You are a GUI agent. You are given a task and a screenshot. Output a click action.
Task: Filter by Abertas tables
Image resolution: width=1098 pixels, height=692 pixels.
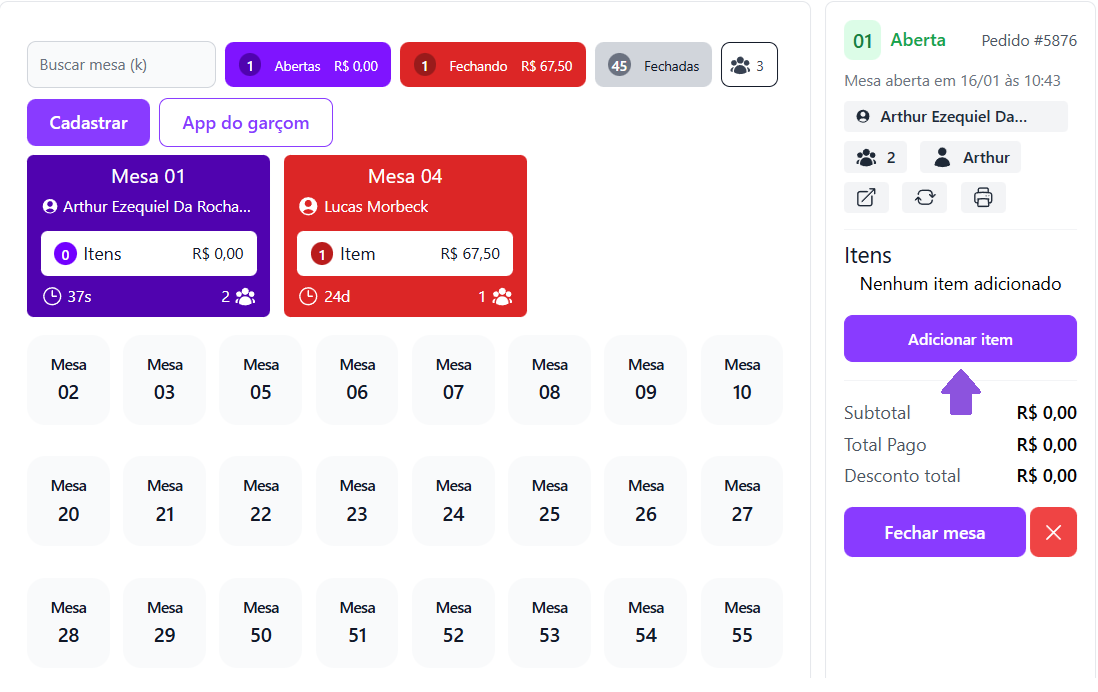pyautogui.click(x=308, y=65)
